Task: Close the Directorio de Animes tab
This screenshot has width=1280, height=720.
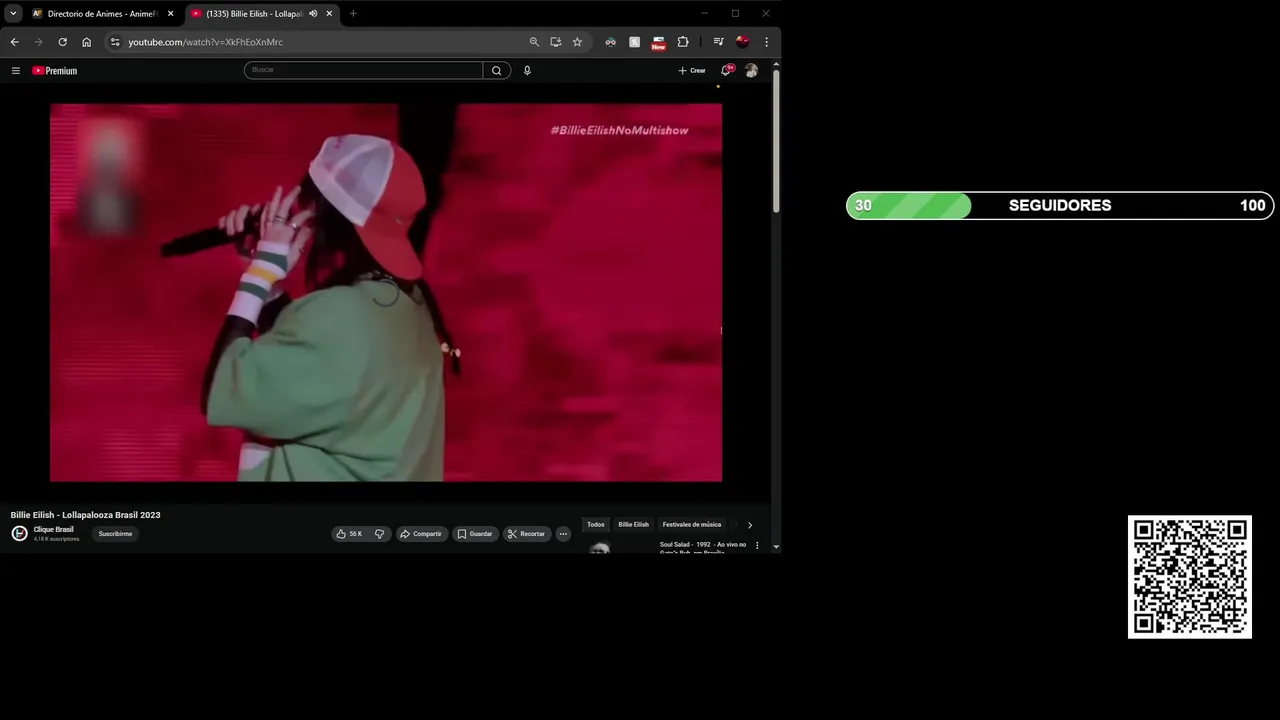Action: coord(170,14)
